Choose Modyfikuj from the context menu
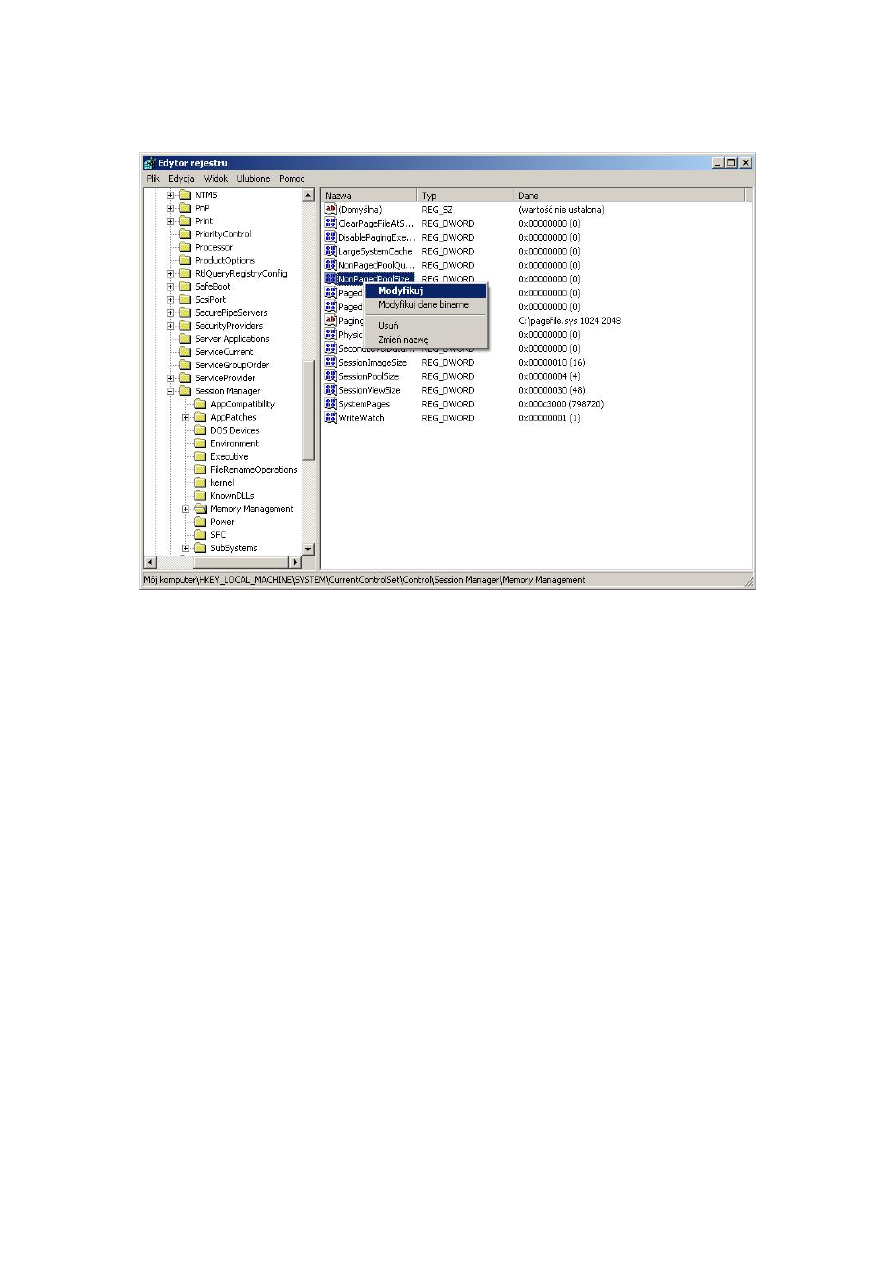Viewport: 893px width, 1263px height. [x=400, y=291]
